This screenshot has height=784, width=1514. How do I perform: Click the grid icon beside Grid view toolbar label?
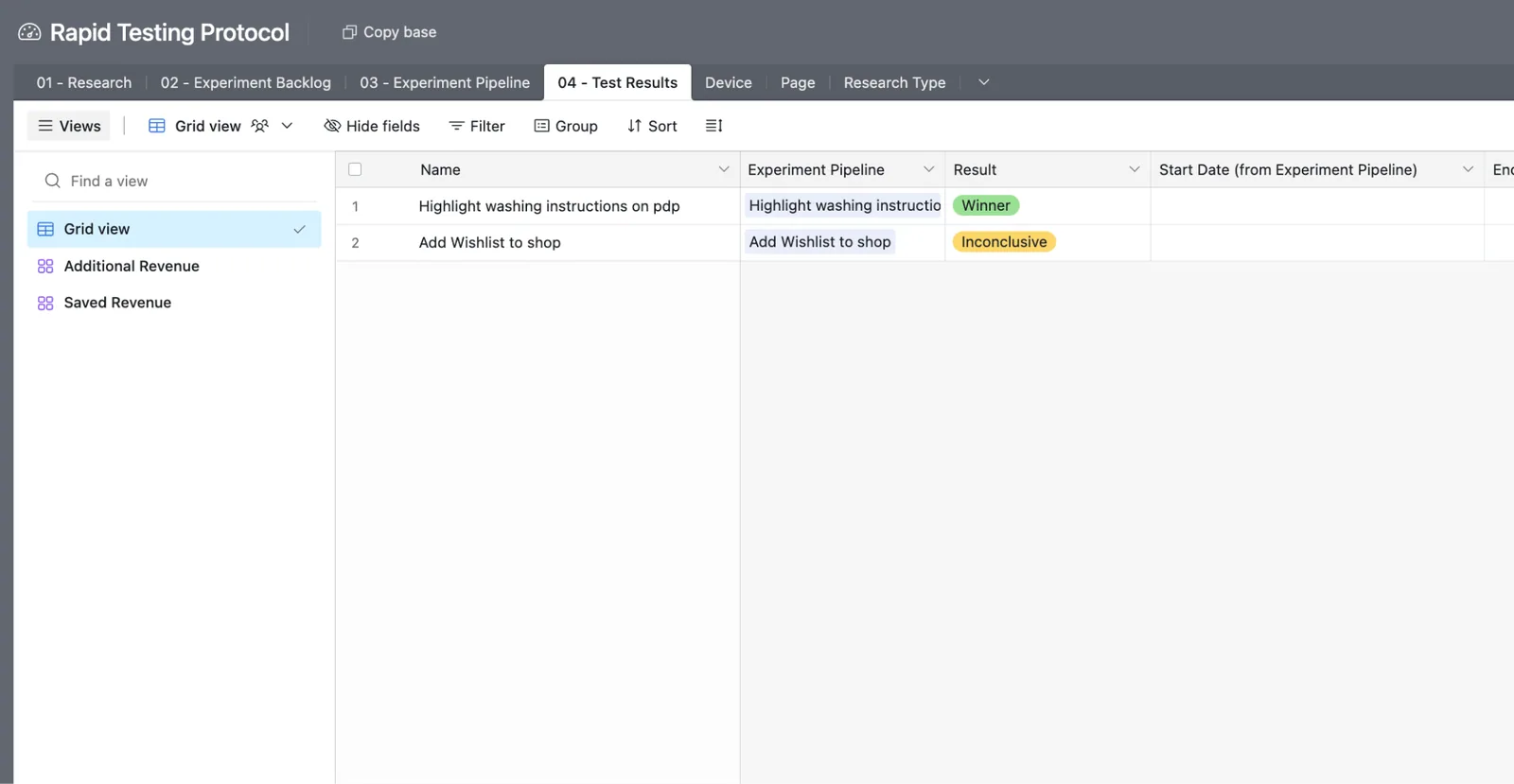pyautogui.click(x=157, y=126)
